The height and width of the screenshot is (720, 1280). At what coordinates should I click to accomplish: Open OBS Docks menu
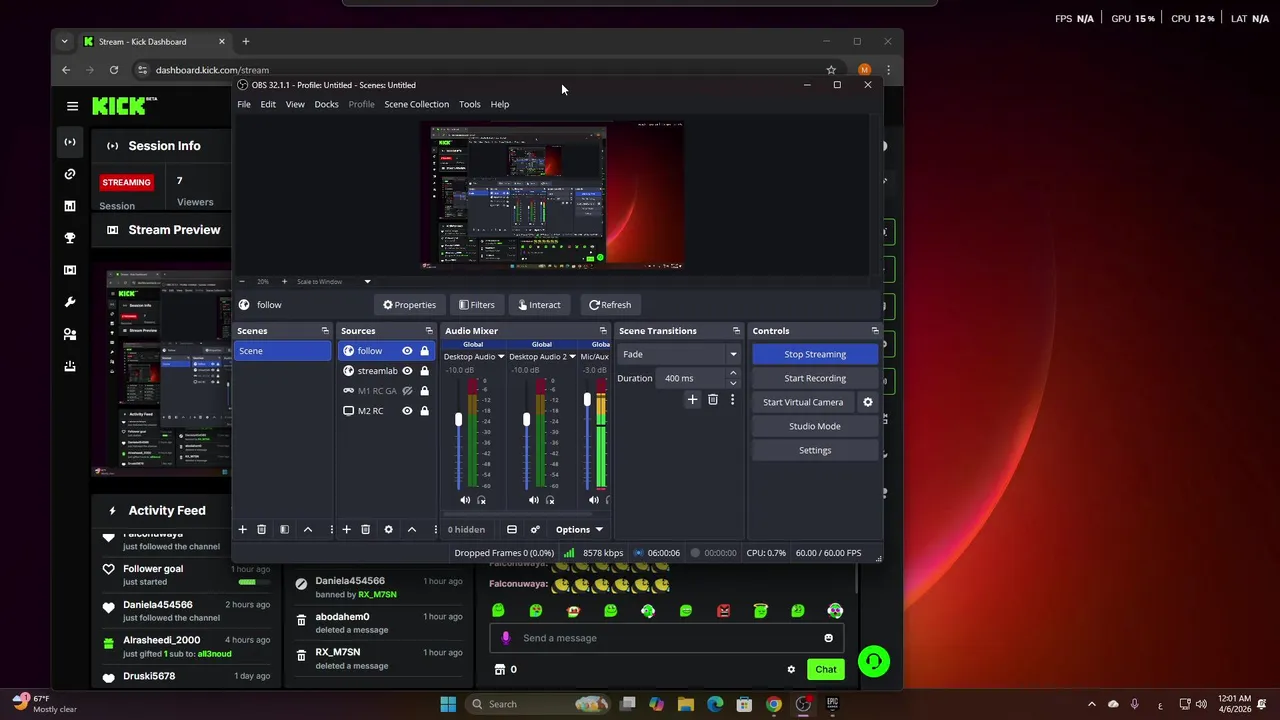[326, 104]
